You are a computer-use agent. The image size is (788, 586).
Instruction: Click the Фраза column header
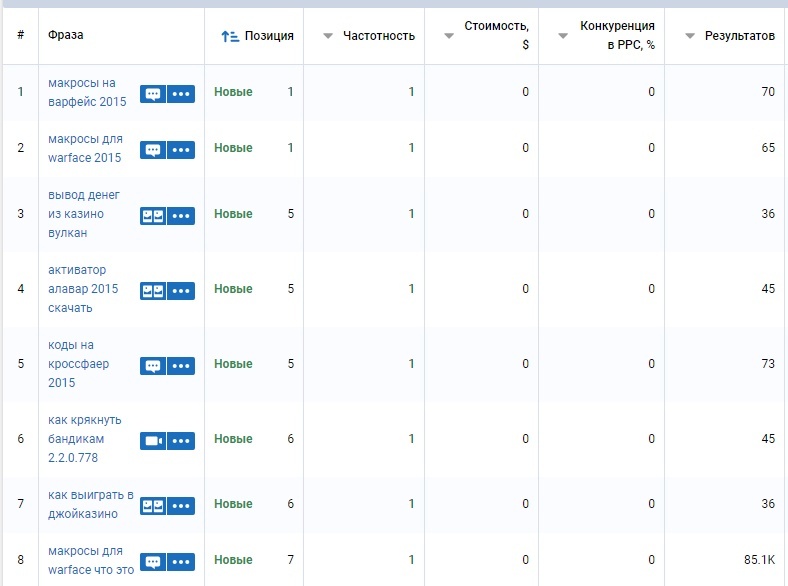point(66,36)
